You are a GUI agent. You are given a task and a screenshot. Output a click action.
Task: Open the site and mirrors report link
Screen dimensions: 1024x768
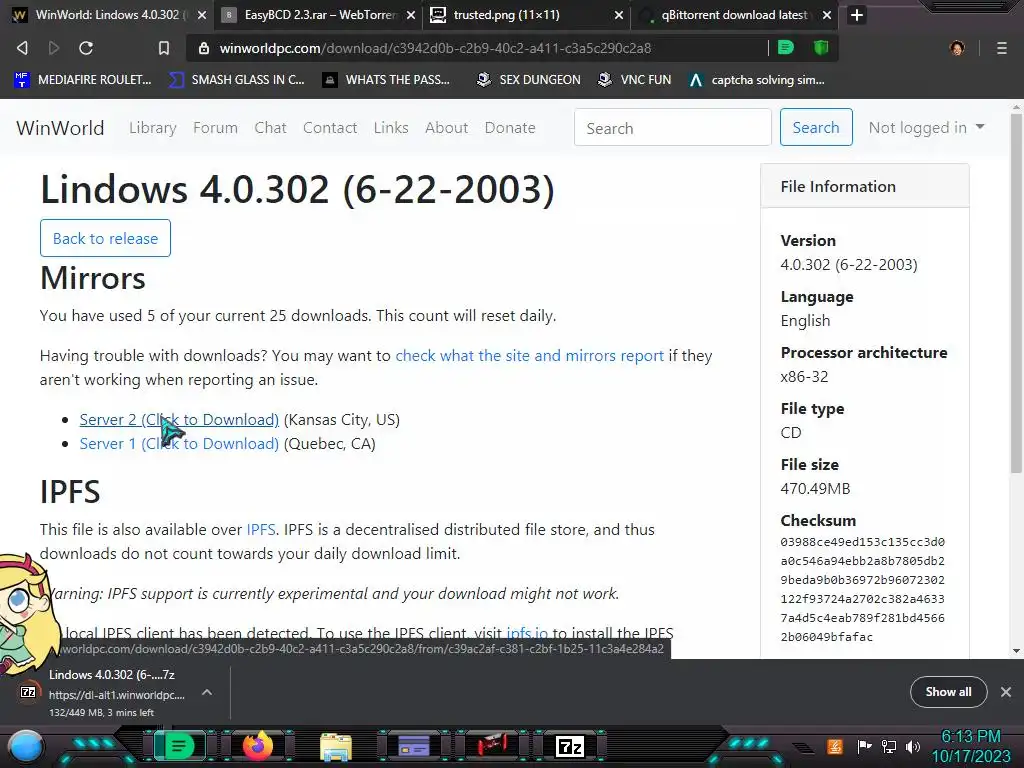(x=529, y=356)
